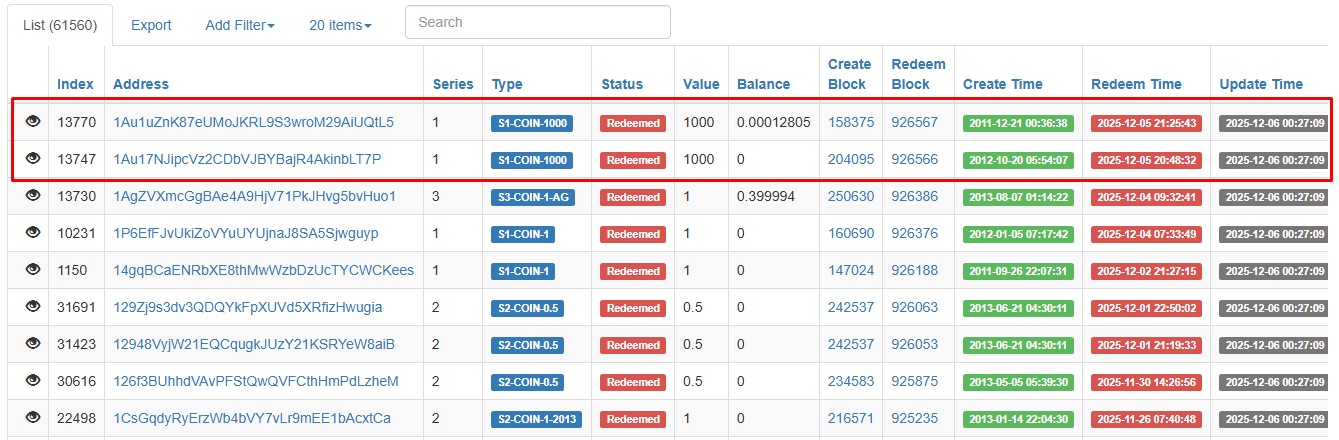Click create block 216571 link
Image resolution: width=1339 pixels, height=440 pixels.
click(x=851, y=418)
